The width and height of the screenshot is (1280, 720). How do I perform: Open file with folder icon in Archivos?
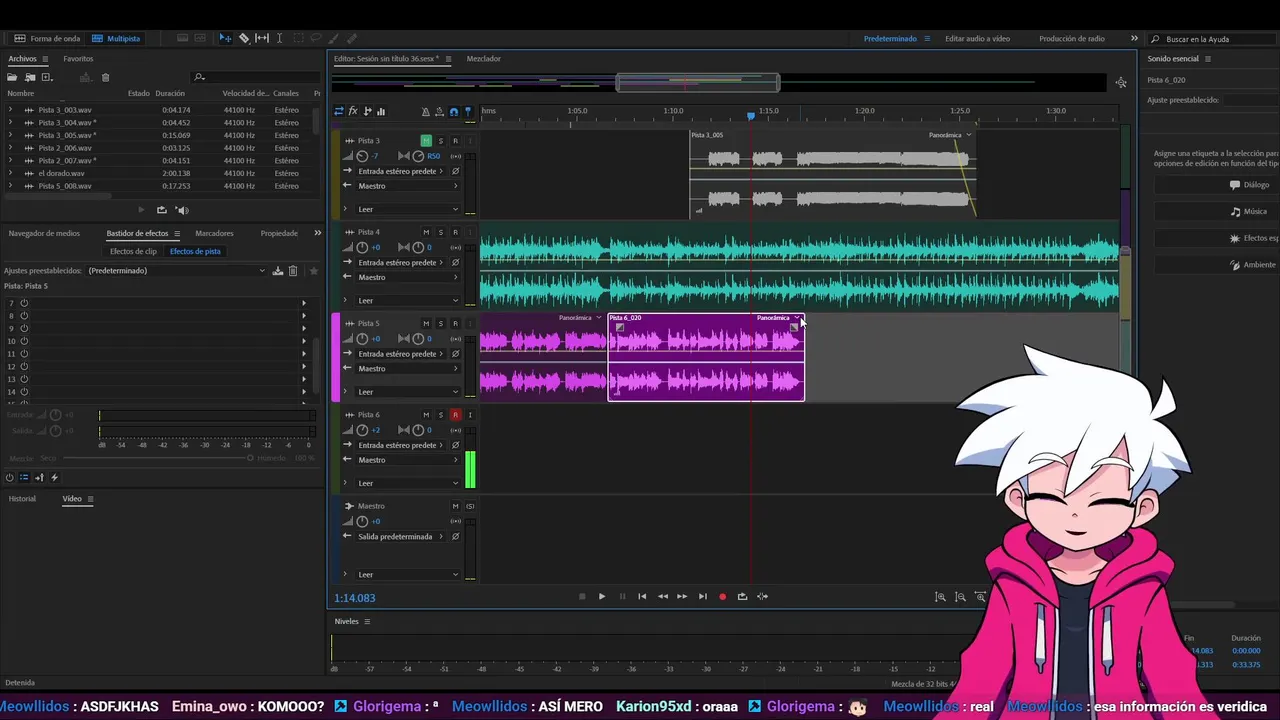click(x=13, y=77)
